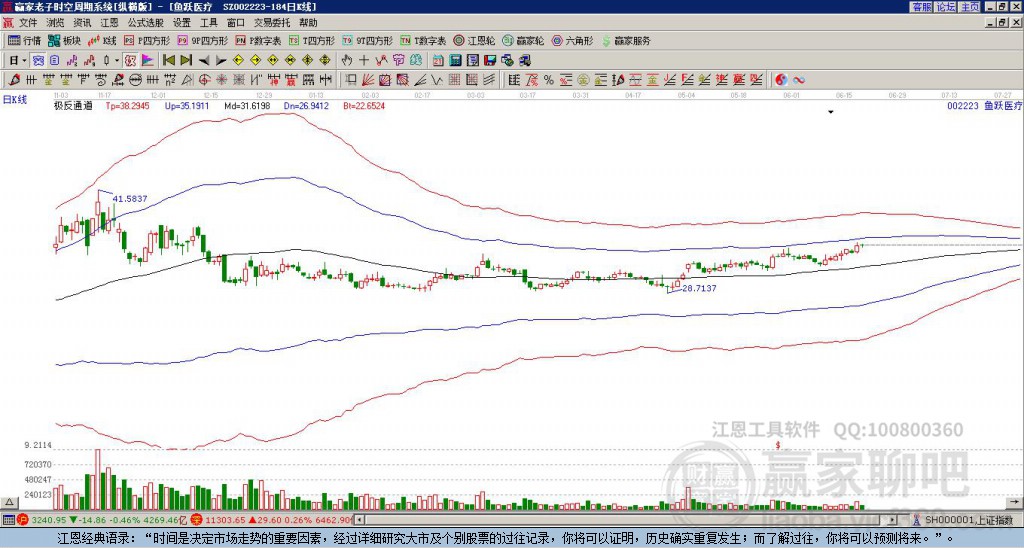Viewport: 1024px width, 548px height.
Task: Click the save floppy disk icon
Action: [x=490, y=61]
